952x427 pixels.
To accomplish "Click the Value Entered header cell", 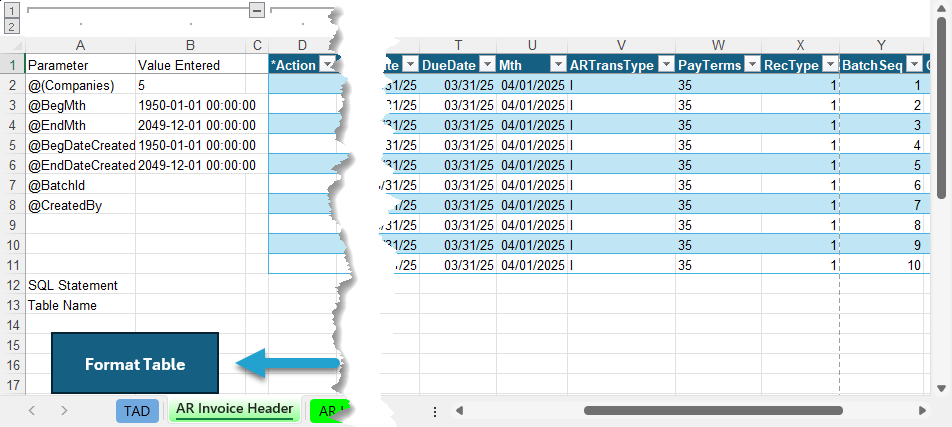I will 191,65.
